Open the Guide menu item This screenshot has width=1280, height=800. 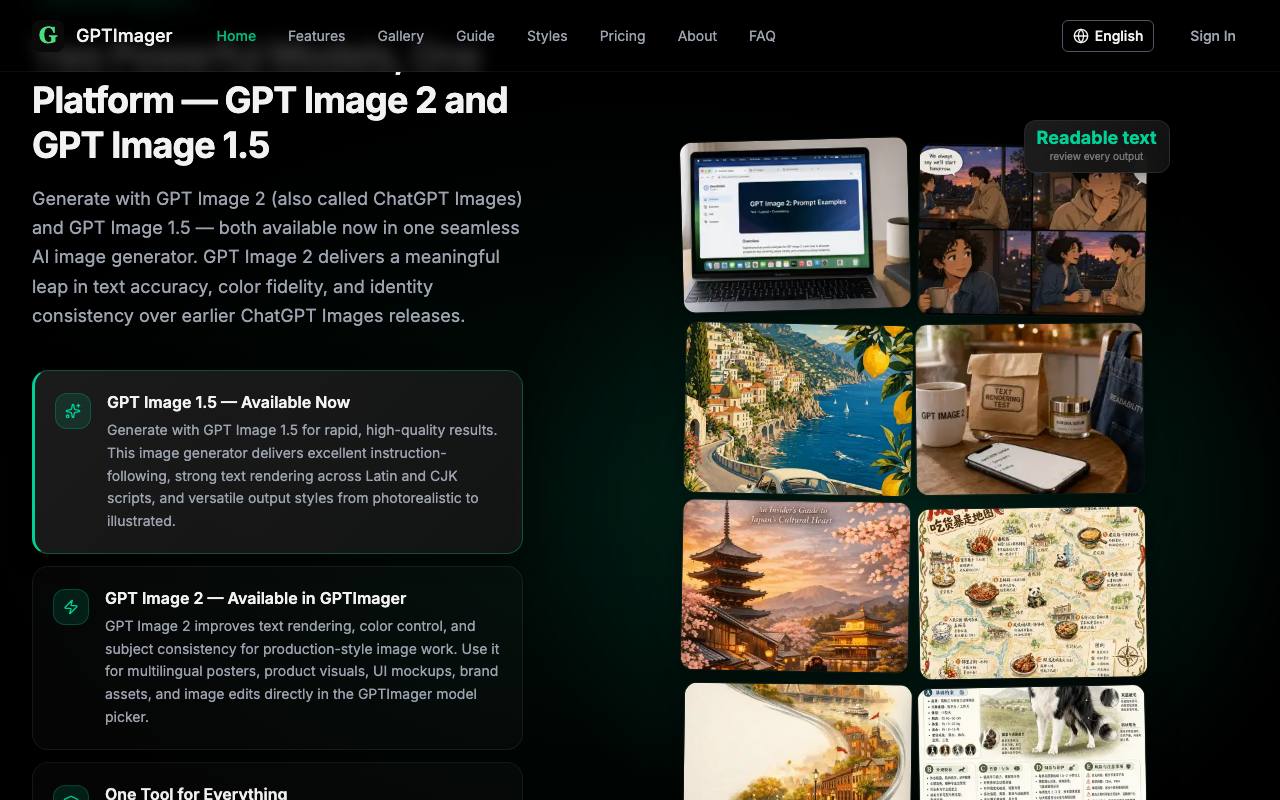click(x=475, y=36)
